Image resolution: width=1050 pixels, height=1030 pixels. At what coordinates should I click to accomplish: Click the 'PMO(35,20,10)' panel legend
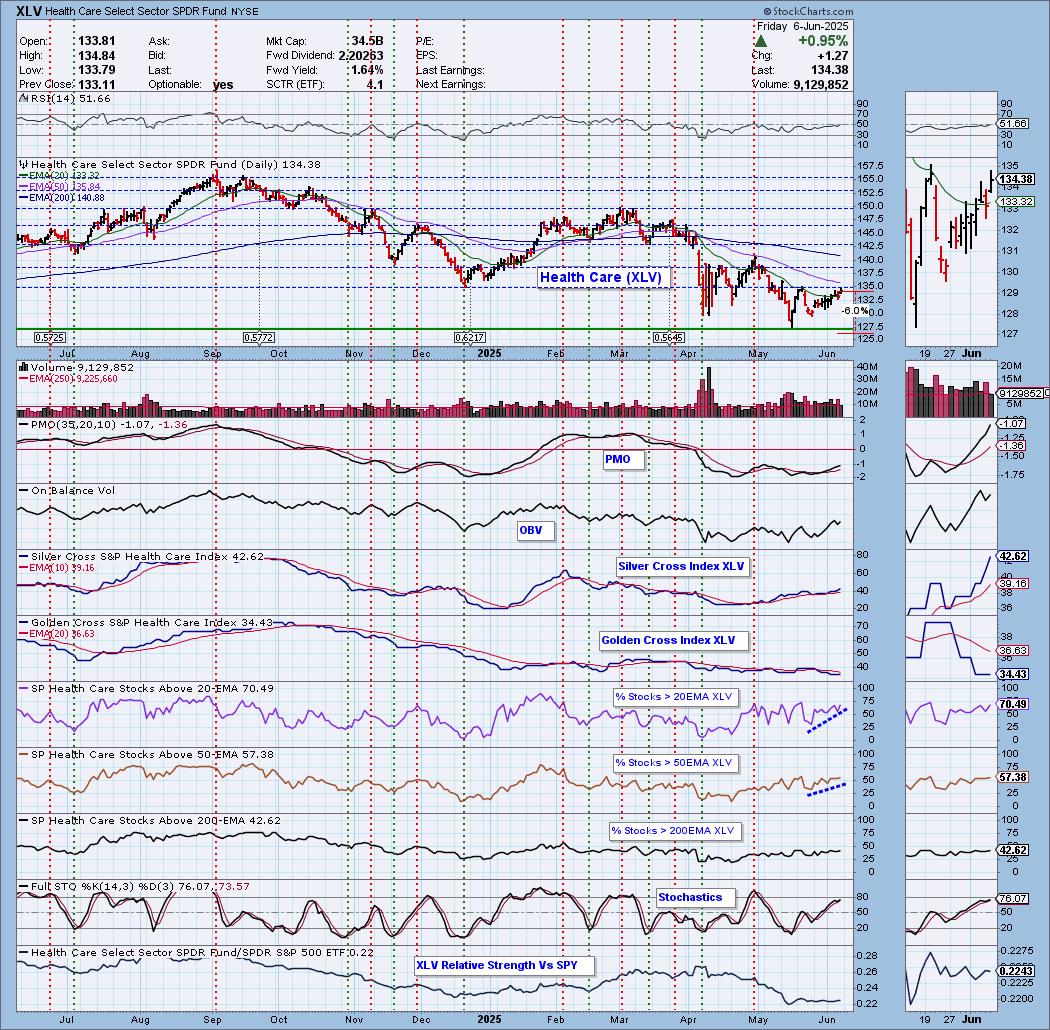point(103,425)
